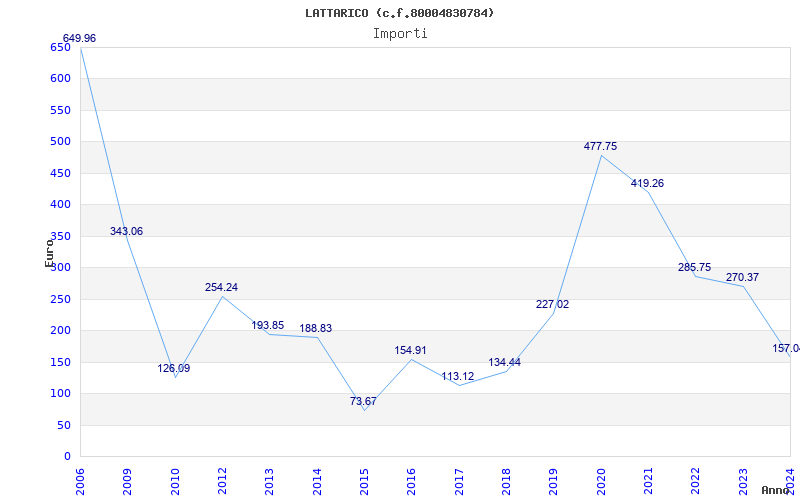Image resolution: width=800 pixels, height=500 pixels.
Task: Click the 2023 x-axis year label
Action: (743, 481)
